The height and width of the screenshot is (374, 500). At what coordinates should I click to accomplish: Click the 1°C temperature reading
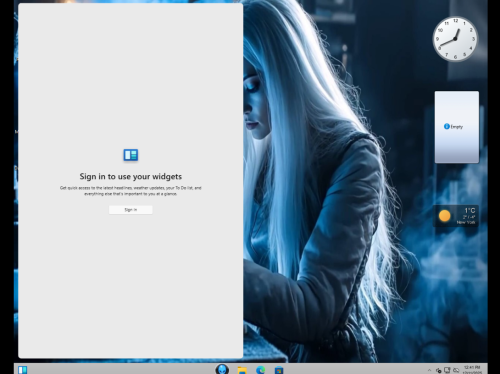pos(470,210)
